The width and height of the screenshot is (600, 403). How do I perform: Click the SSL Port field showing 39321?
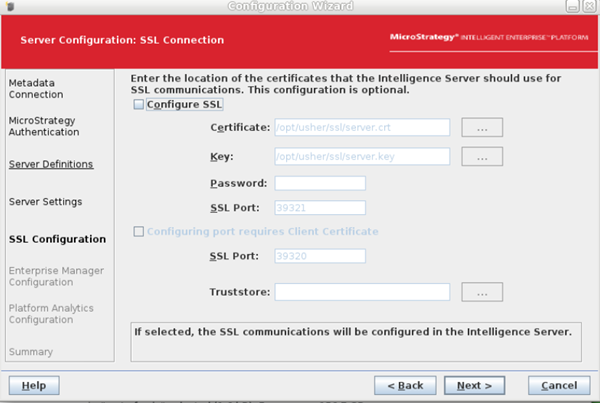click(x=320, y=208)
